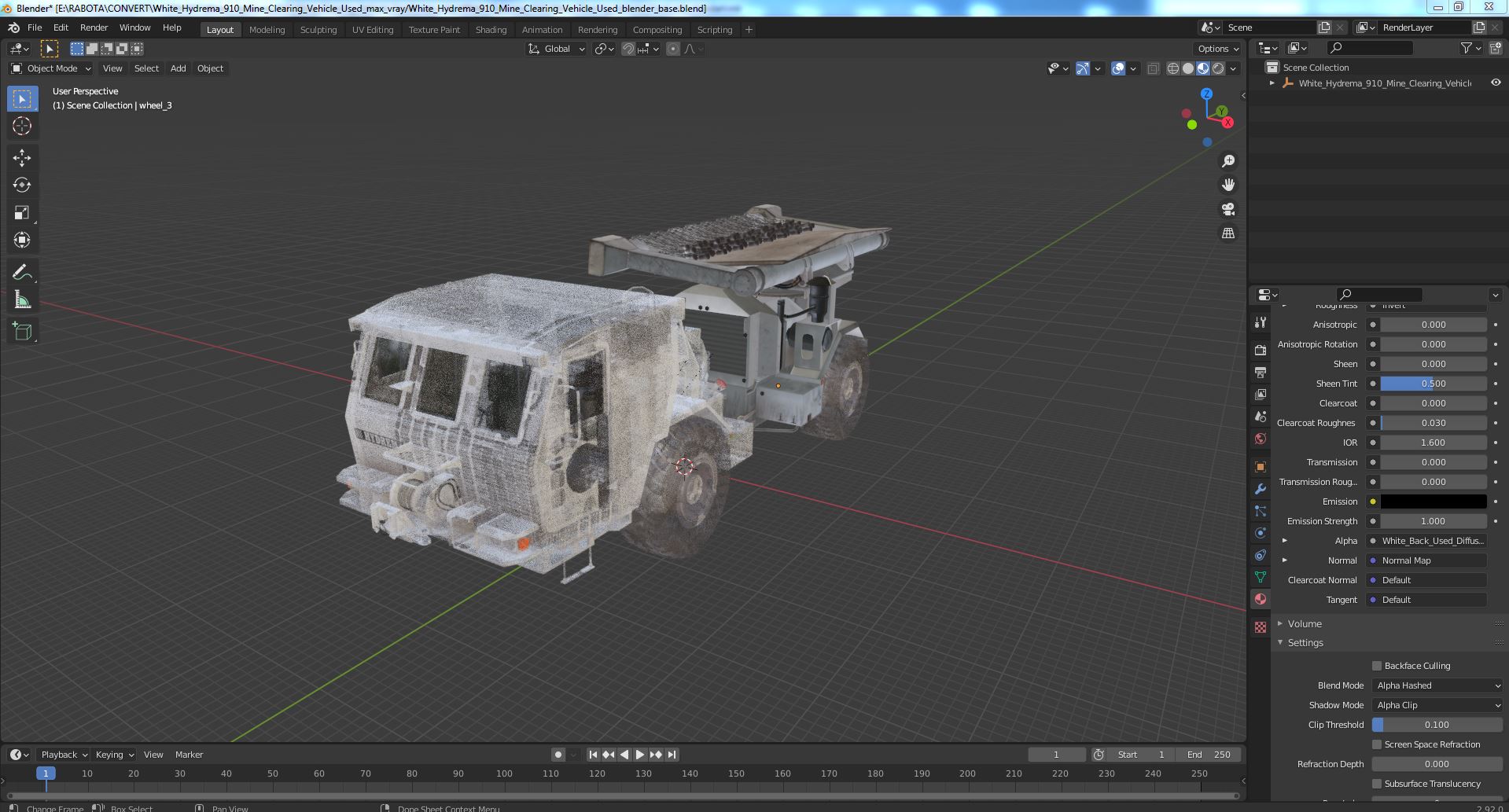Viewport: 1509px width, 812px height.
Task: Open the View Layer properties tab
Action: point(1261,394)
